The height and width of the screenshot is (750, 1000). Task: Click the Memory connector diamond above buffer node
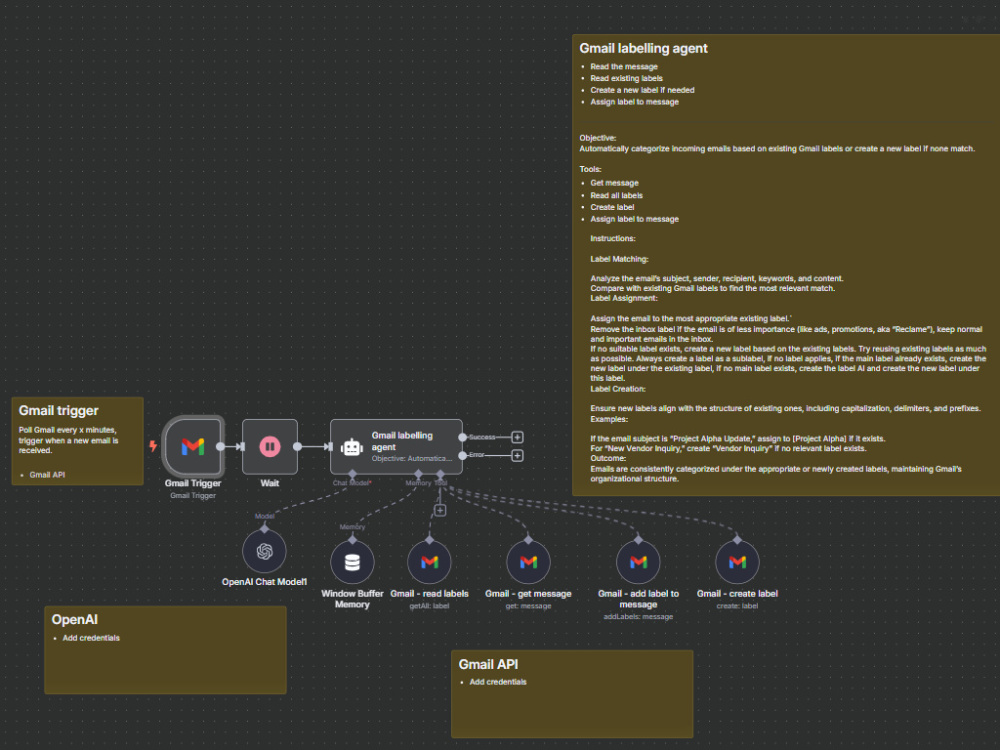pyautogui.click(x=352, y=540)
